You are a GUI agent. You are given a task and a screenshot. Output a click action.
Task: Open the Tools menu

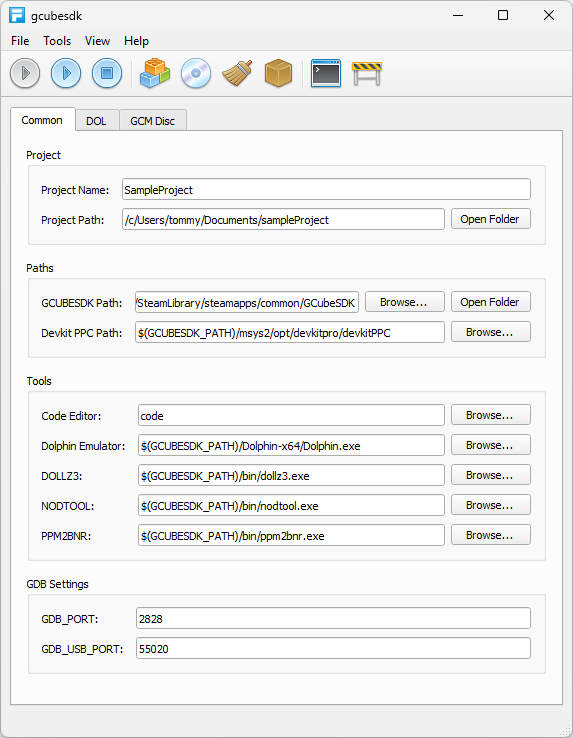click(57, 41)
